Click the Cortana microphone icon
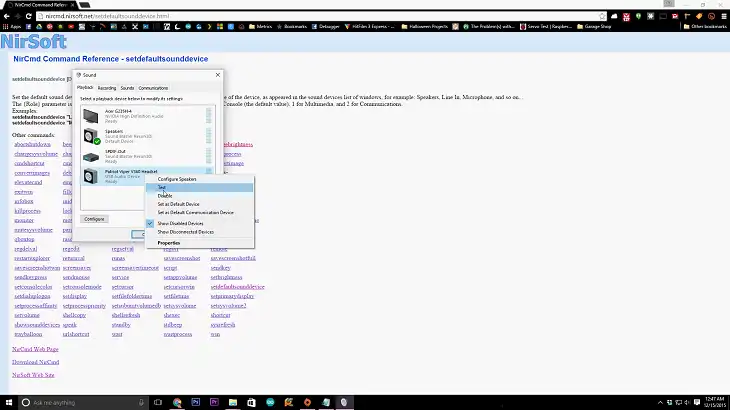The height and width of the screenshot is (410, 730). point(141,402)
